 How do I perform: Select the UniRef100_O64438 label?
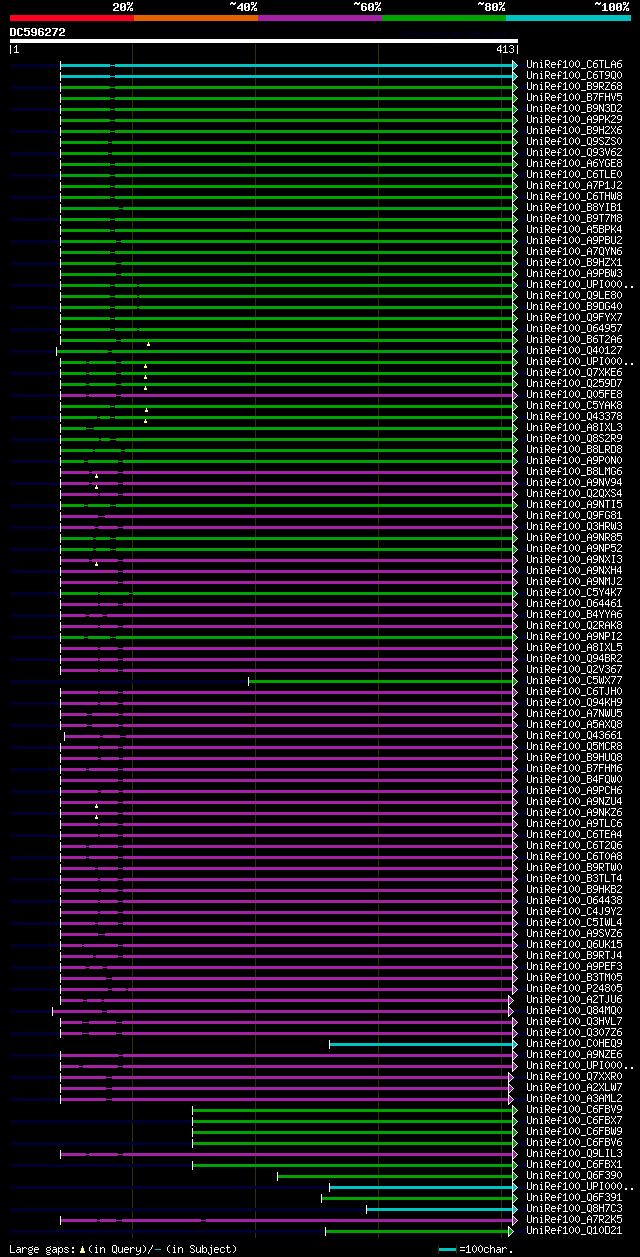tap(574, 900)
